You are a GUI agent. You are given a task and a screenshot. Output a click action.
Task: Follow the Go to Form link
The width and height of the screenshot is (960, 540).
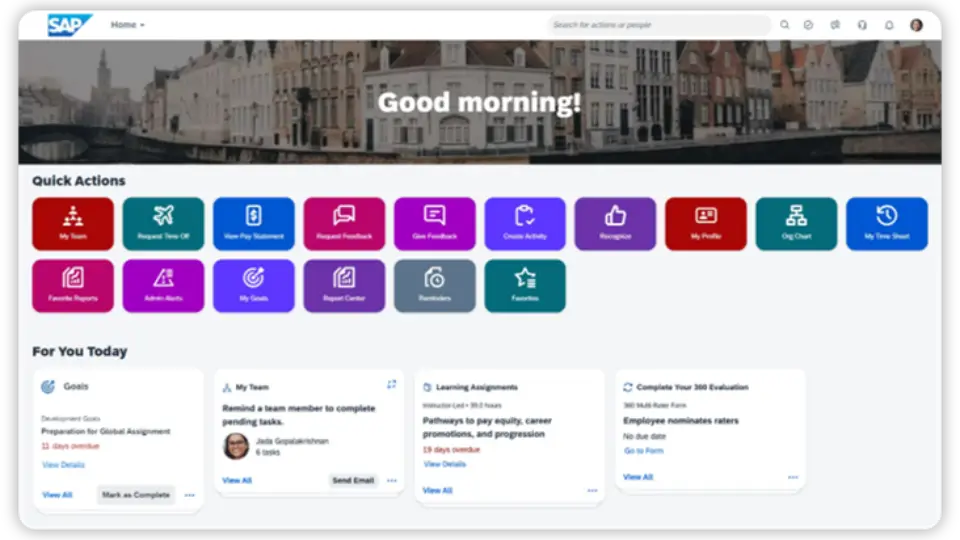[x=644, y=451]
